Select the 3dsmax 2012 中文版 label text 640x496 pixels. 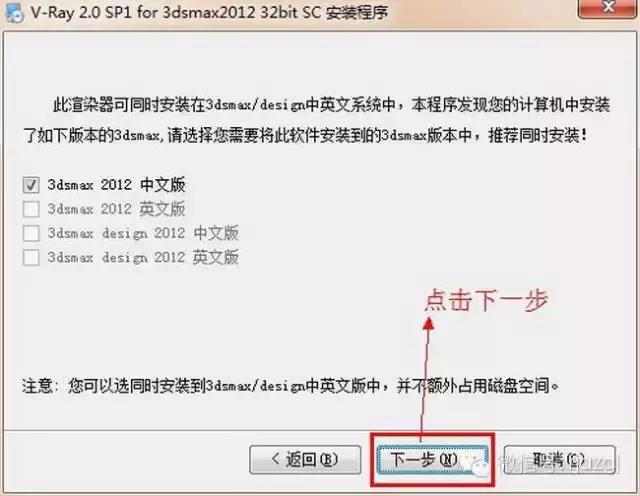[116, 185]
